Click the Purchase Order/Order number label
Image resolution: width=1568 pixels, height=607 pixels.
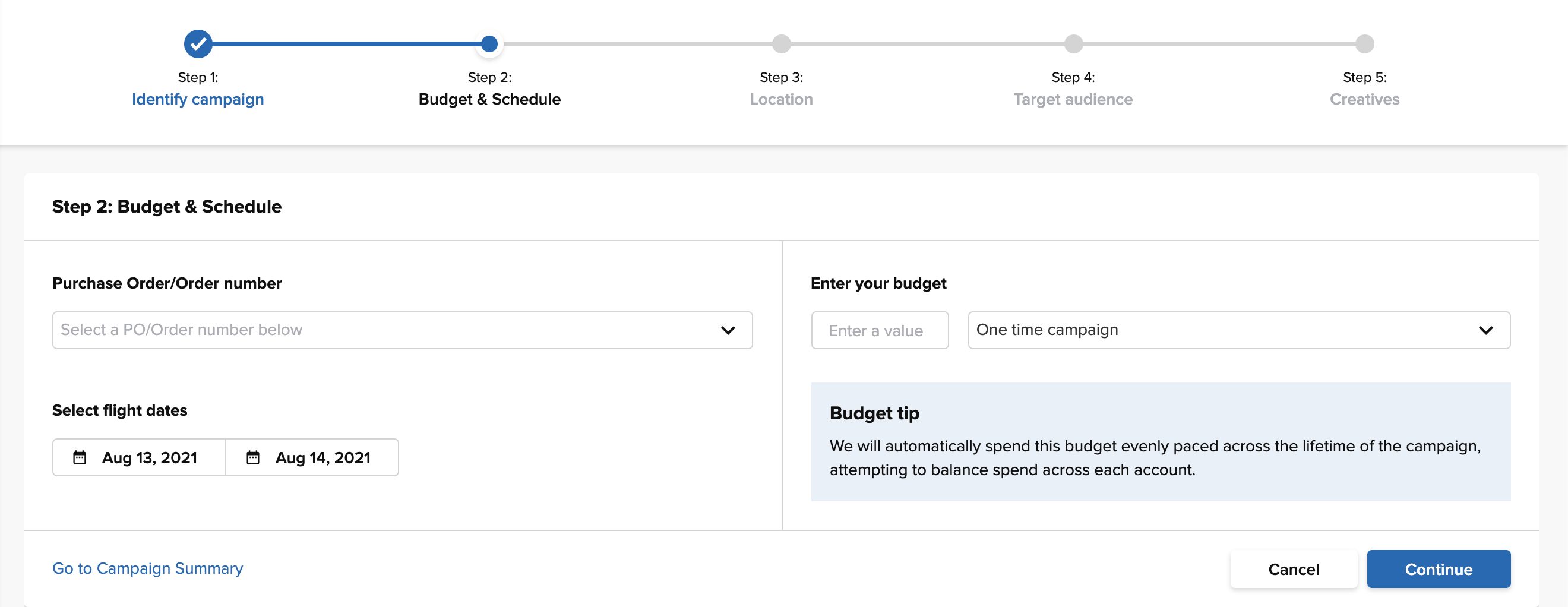(167, 283)
